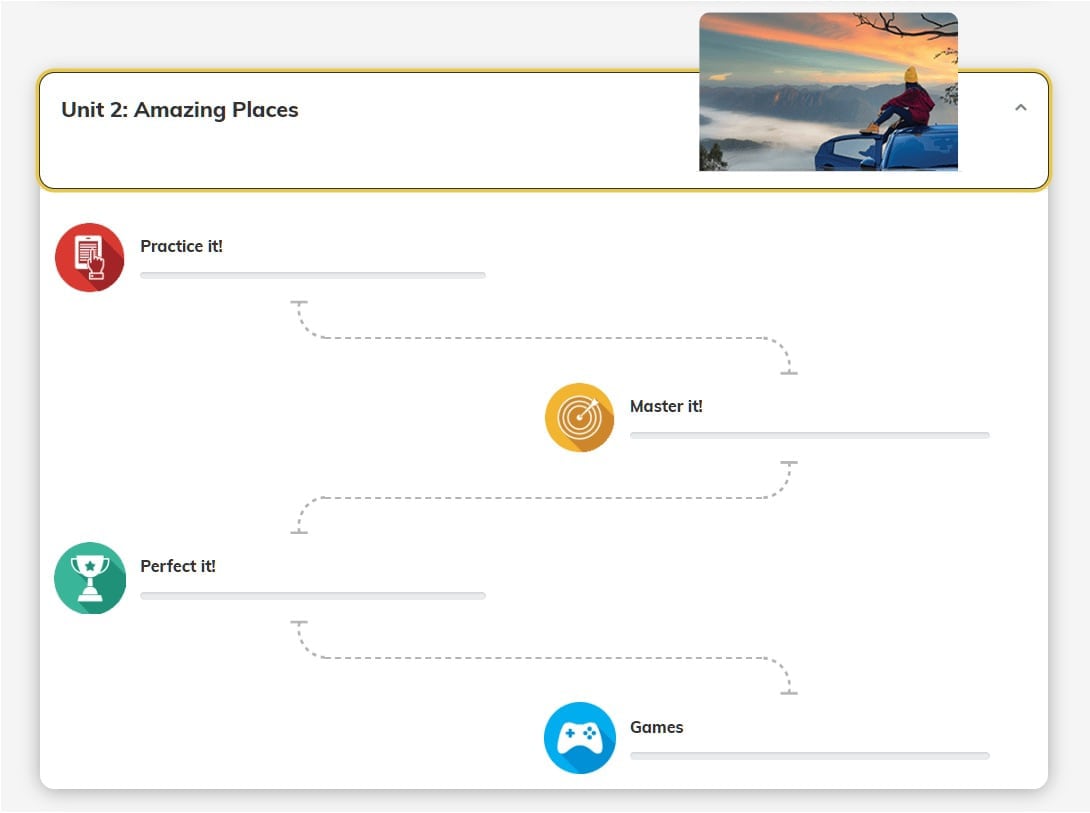
Task: Select the Master it! label
Action: [x=666, y=406]
